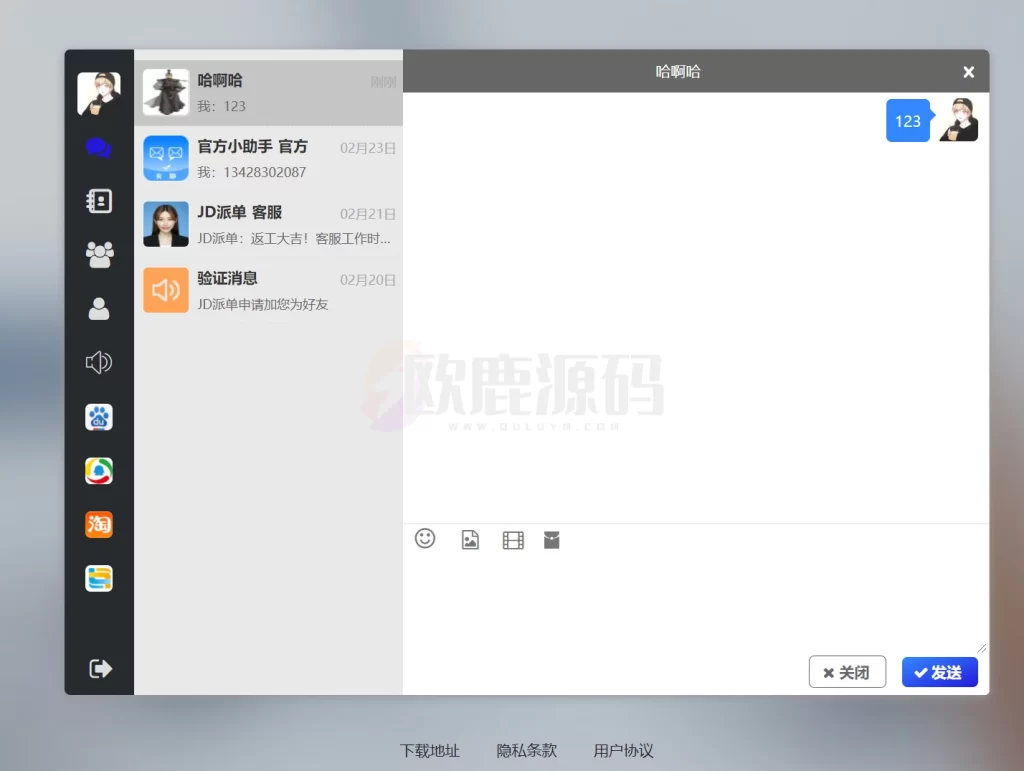Open the 下载地址 download link
Screen dimensions: 1024x771
point(429,750)
